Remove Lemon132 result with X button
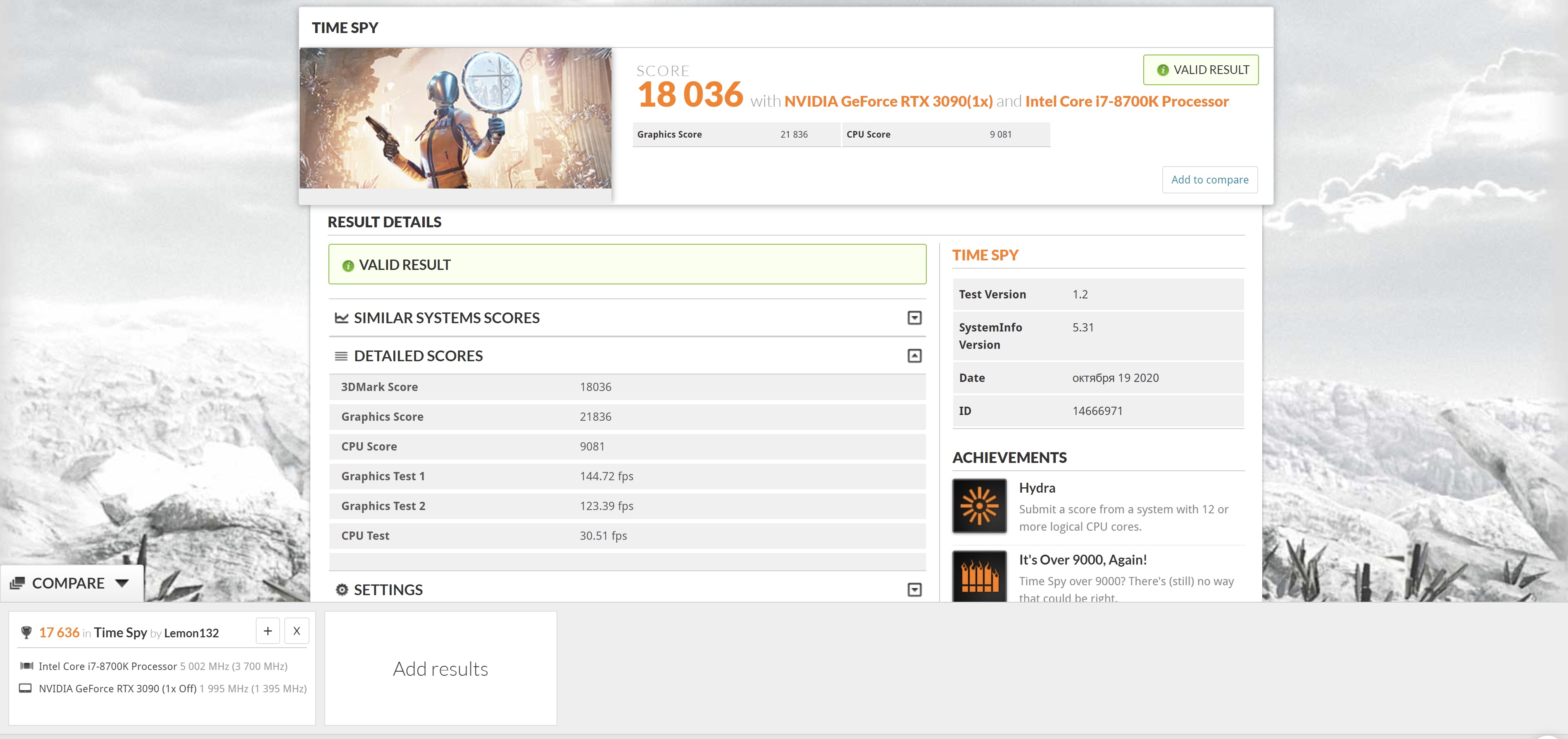 [296, 631]
